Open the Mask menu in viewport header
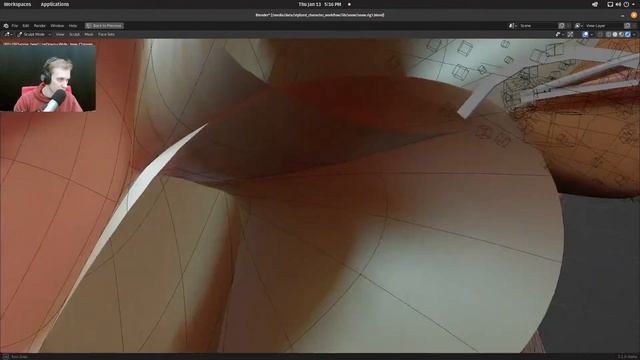The height and width of the screenshot is (360, 640). (x=89, y=34)
